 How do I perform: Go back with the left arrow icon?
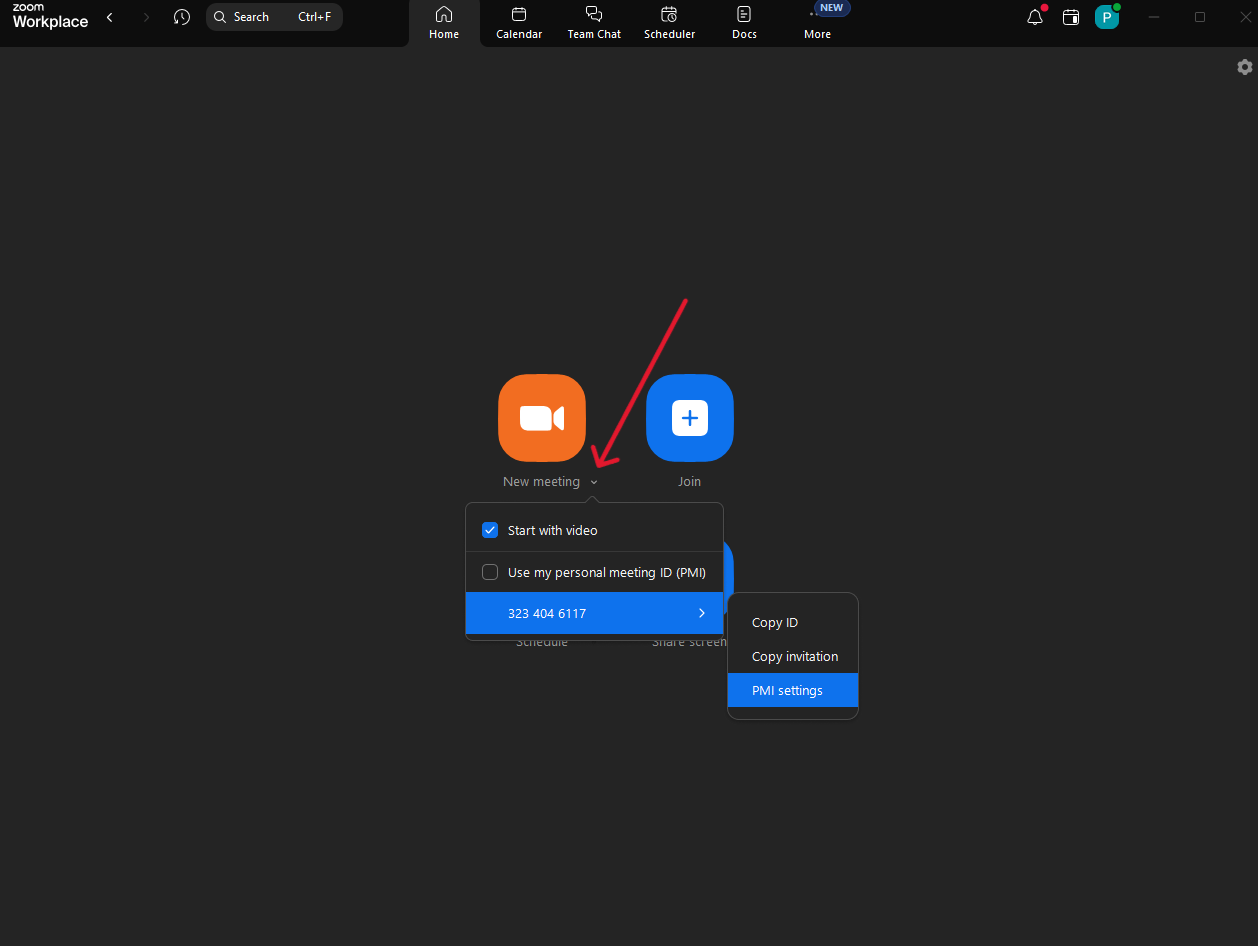pos(109,17)
